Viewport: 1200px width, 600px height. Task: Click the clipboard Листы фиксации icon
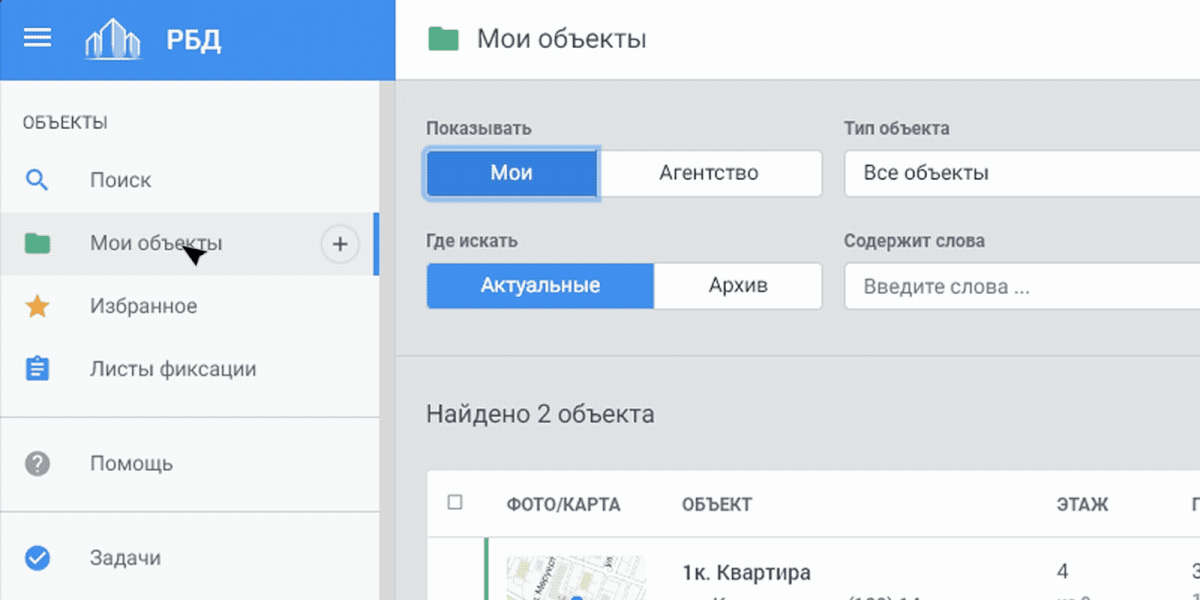(x=37, y=369)
